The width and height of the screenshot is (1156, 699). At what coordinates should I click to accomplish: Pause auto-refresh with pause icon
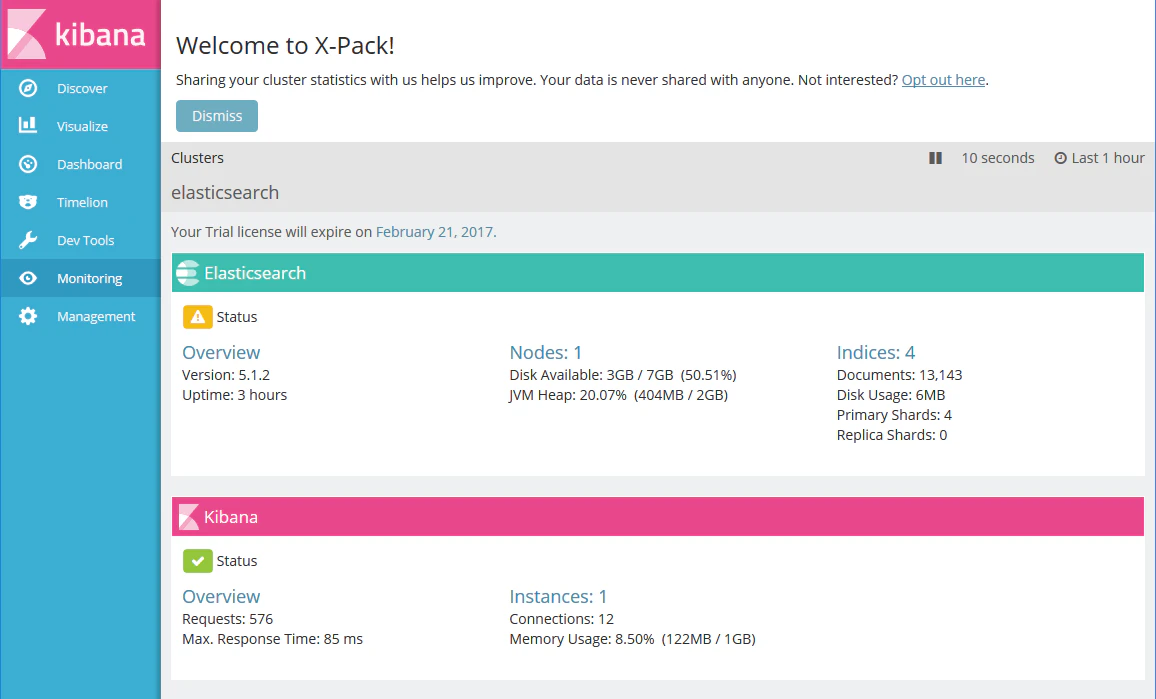(936, 158)
